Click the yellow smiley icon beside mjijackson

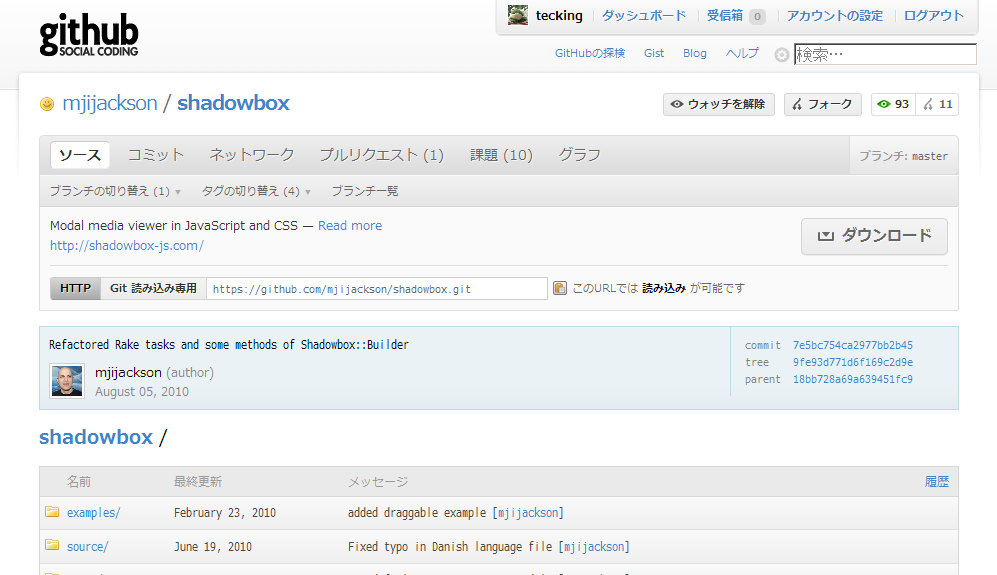[x=47, y=104]
